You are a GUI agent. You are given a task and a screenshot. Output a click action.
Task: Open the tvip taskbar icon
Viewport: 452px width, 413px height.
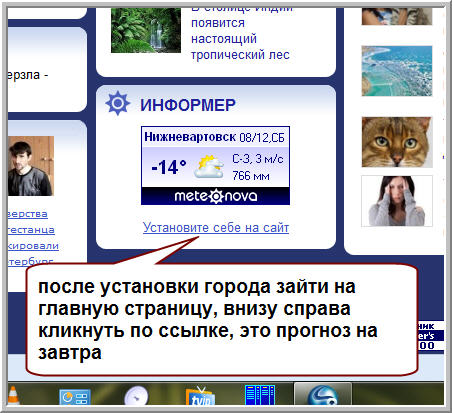click(x=201, y=396)
